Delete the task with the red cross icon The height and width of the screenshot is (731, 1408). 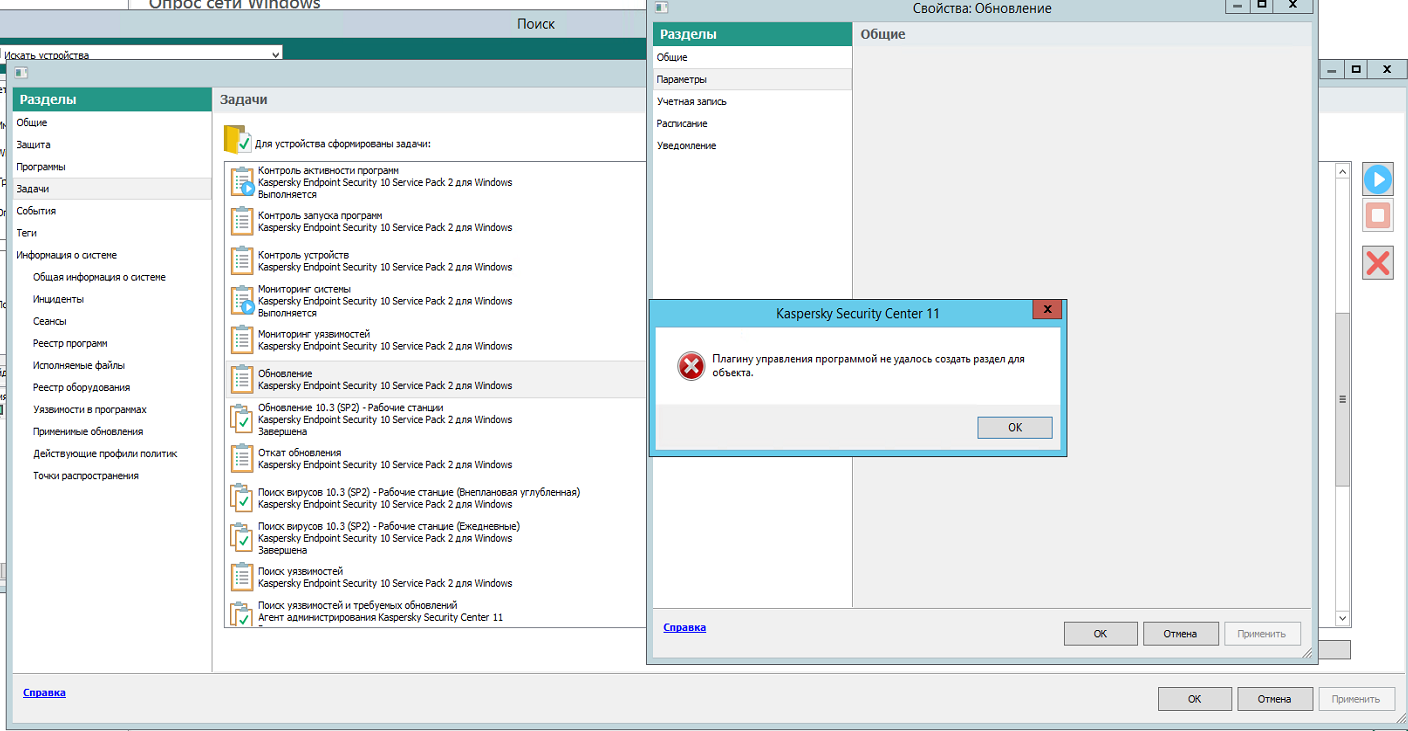(1378, 263)
